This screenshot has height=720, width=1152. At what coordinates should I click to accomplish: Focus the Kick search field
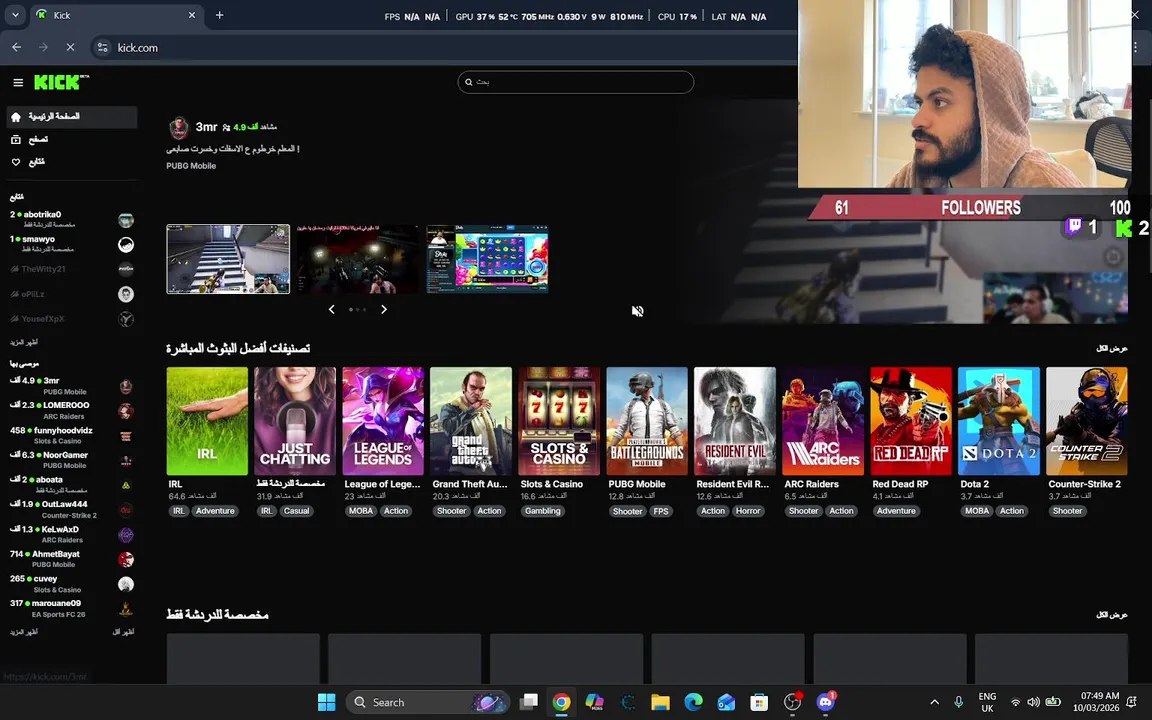(x=575, y=82)
